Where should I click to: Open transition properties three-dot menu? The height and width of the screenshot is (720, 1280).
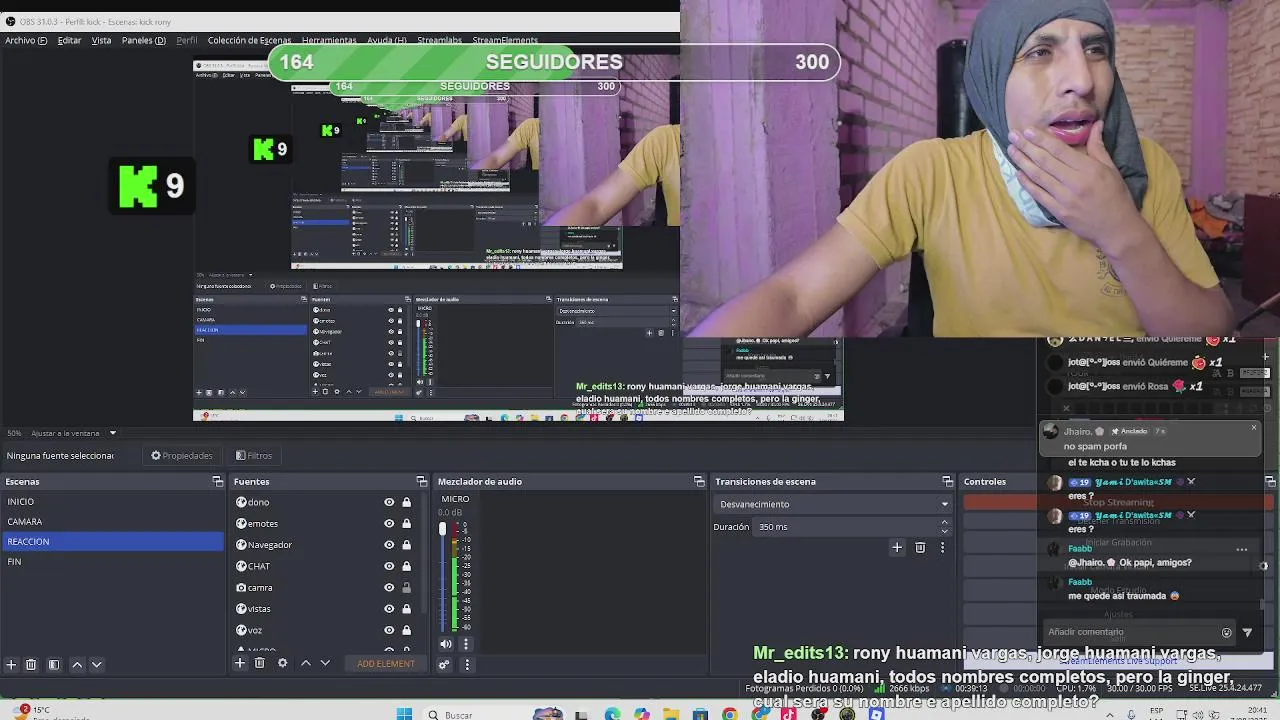pos(942,547)
